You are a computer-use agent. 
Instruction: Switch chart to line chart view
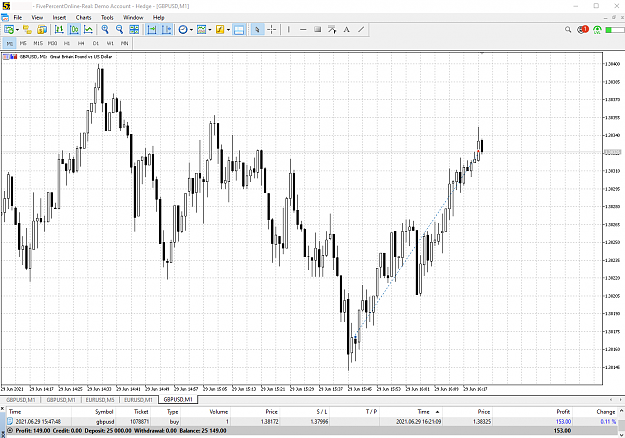click(88, 29)
